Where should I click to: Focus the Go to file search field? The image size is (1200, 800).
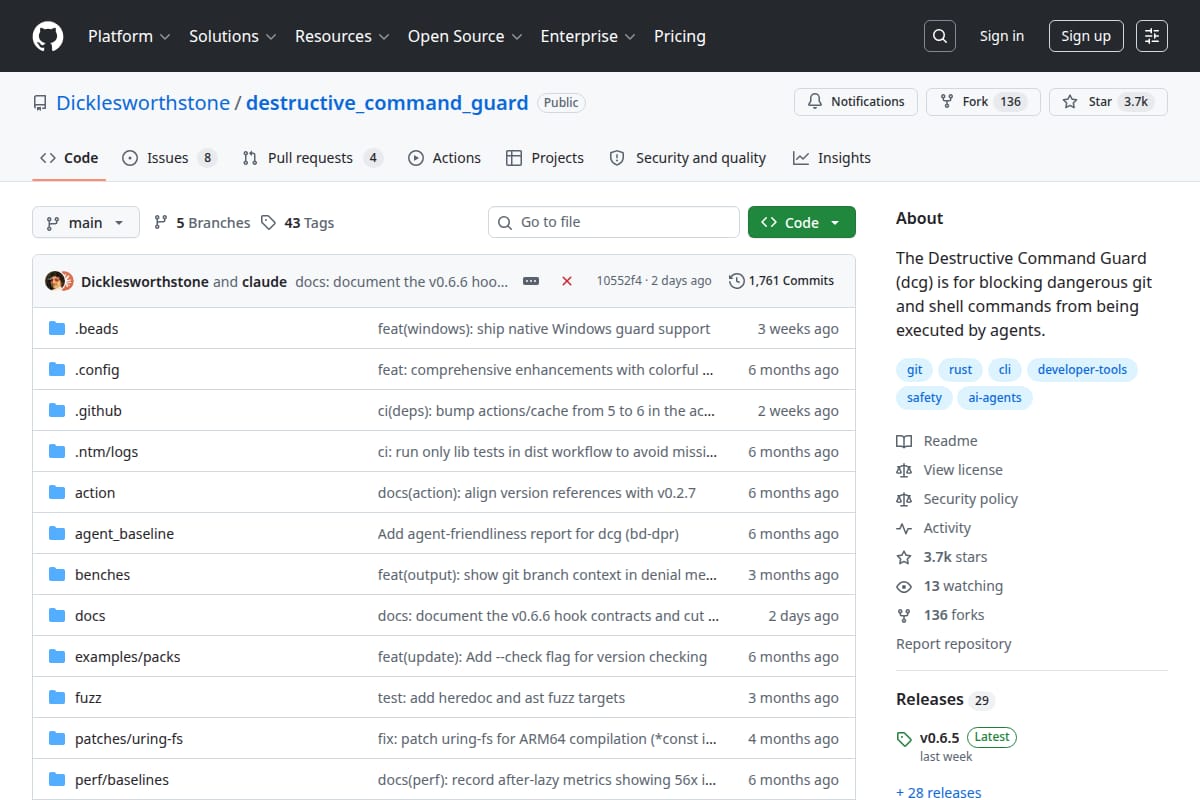614,223
